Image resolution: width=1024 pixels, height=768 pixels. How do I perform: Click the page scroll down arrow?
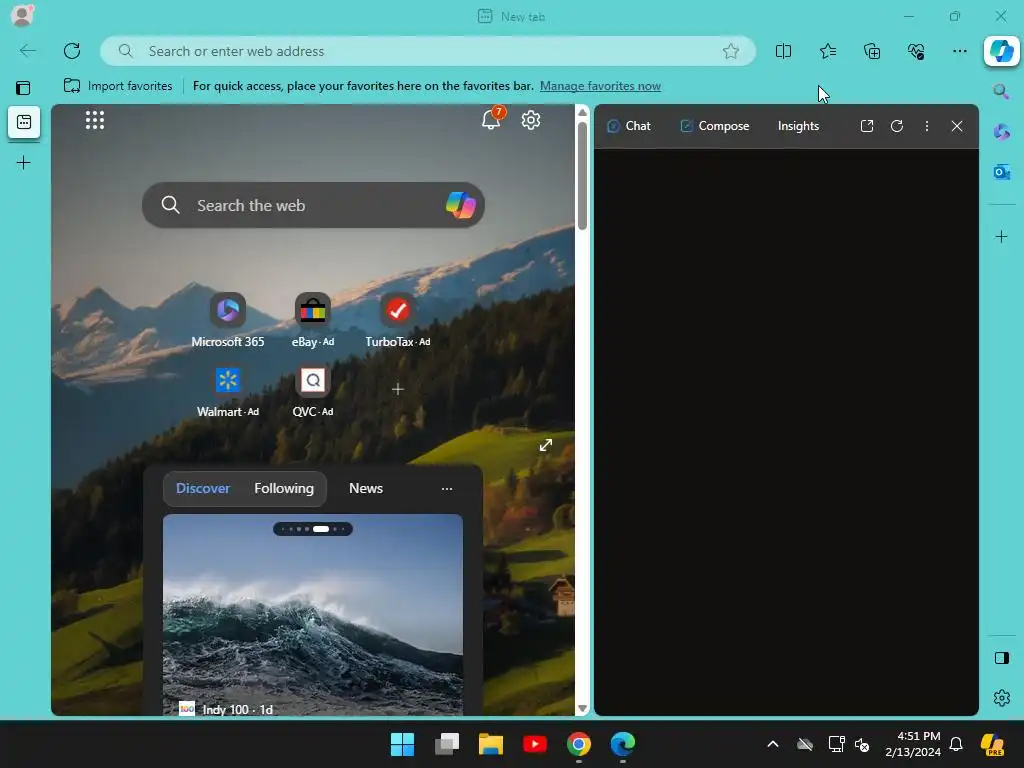pos(583,709)
